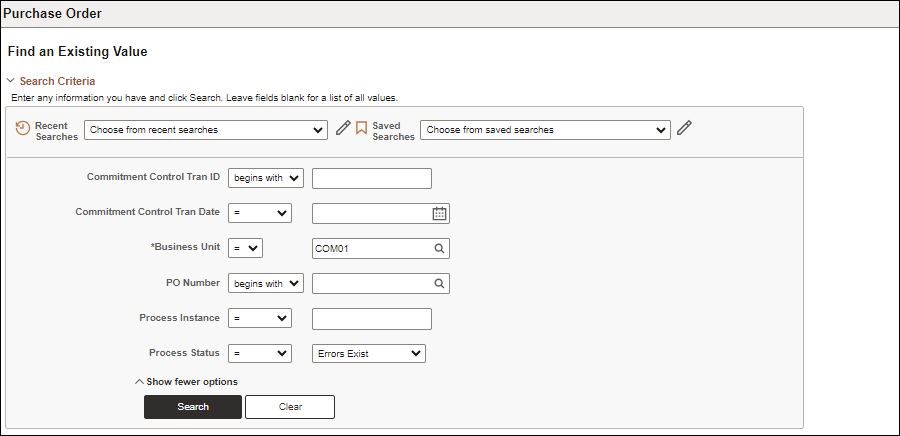Open the Process Status Errors Exist dropdown
Image resolution: width=900 pixels, height=436 pixels.
tap(368, 353)
